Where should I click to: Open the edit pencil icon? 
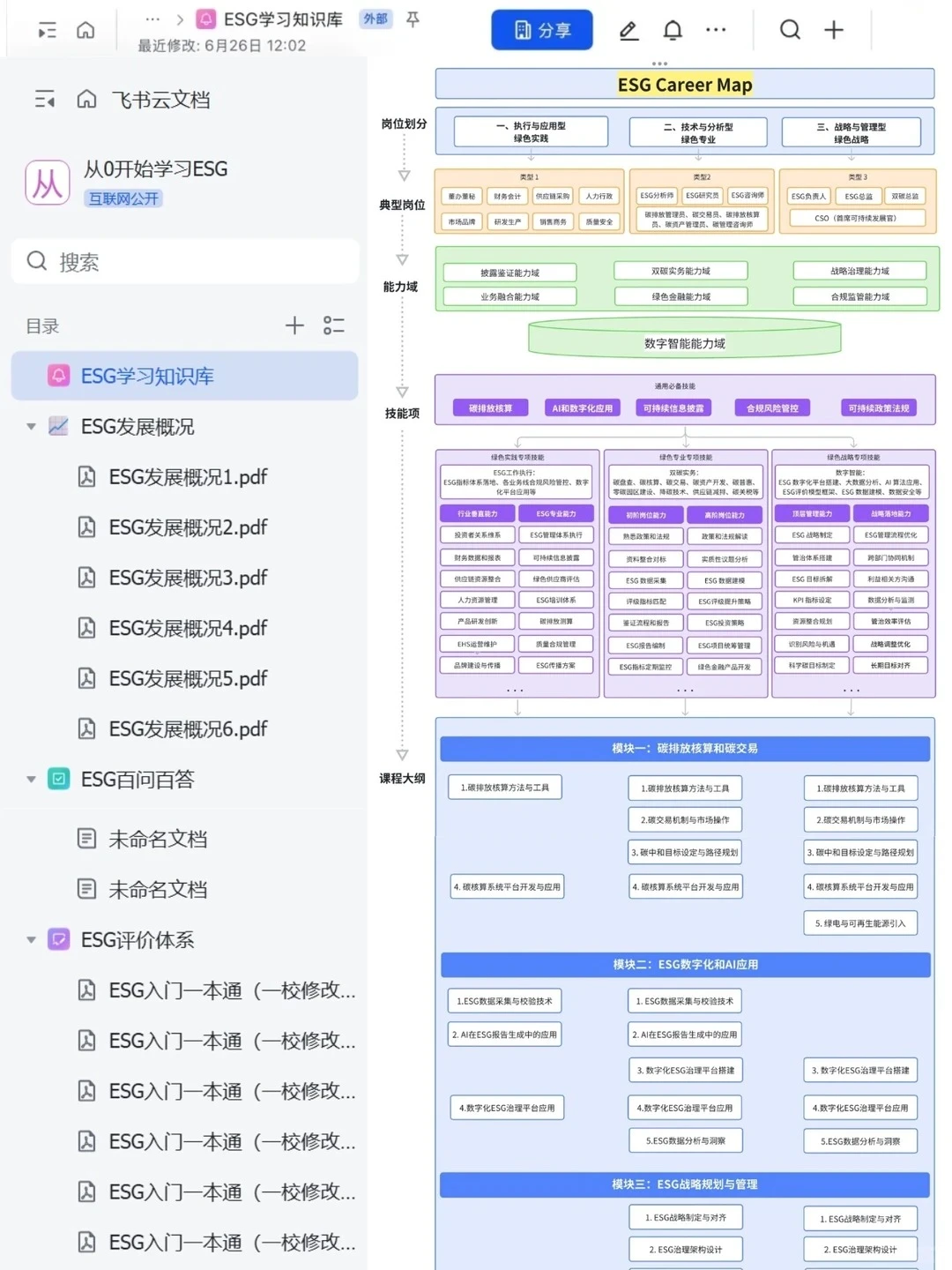[628, 29]
